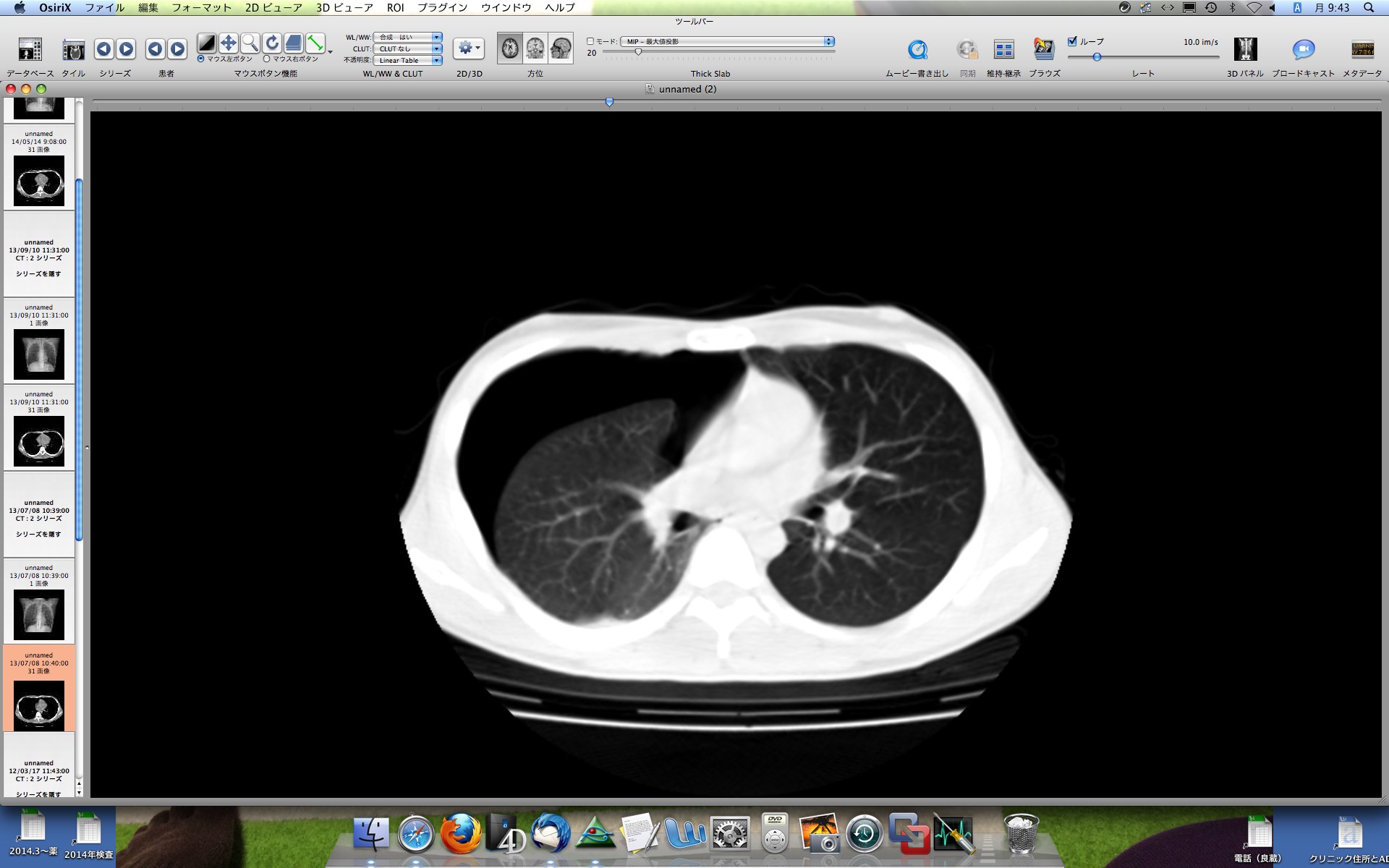Select the WL/WW contrast tool

pos(207,43)
